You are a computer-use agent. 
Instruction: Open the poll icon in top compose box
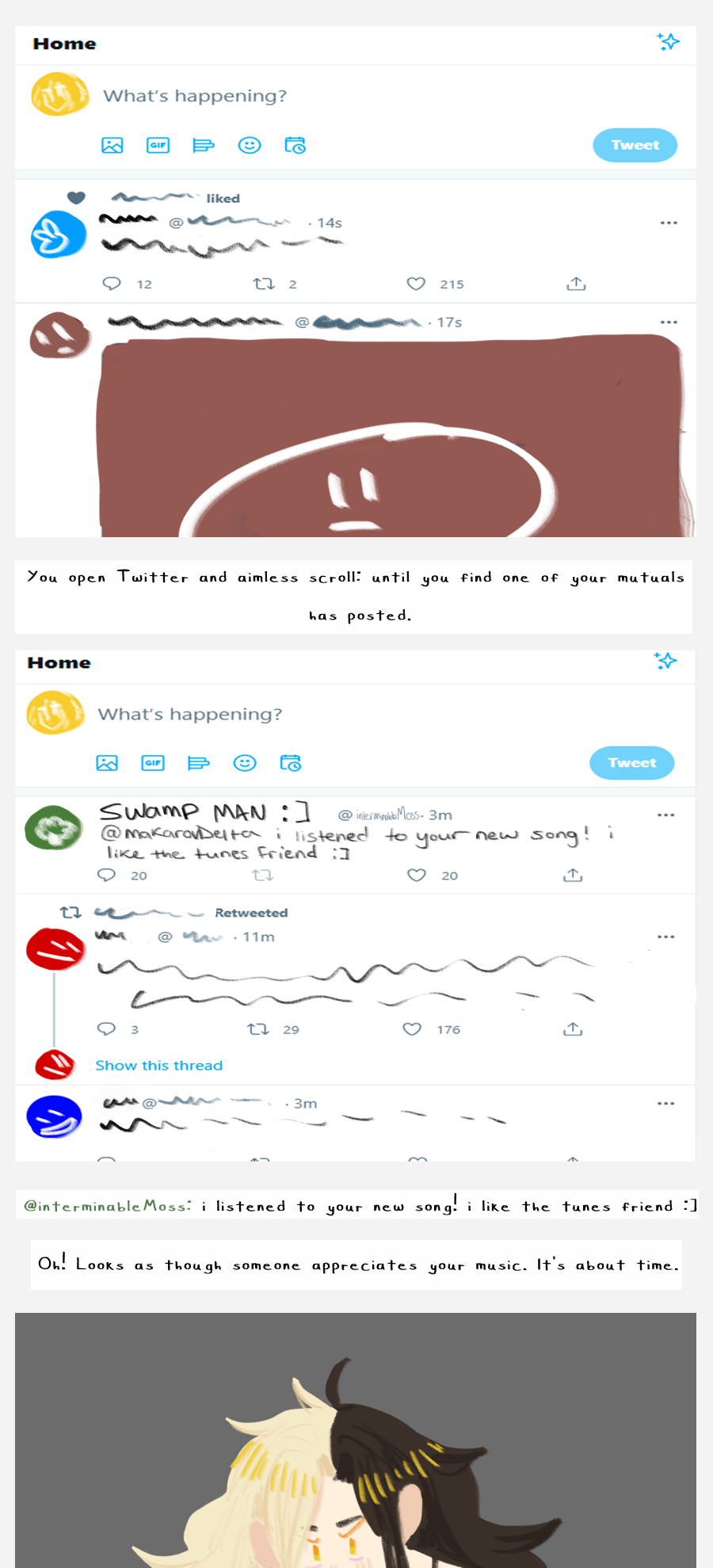click(204, 145)
